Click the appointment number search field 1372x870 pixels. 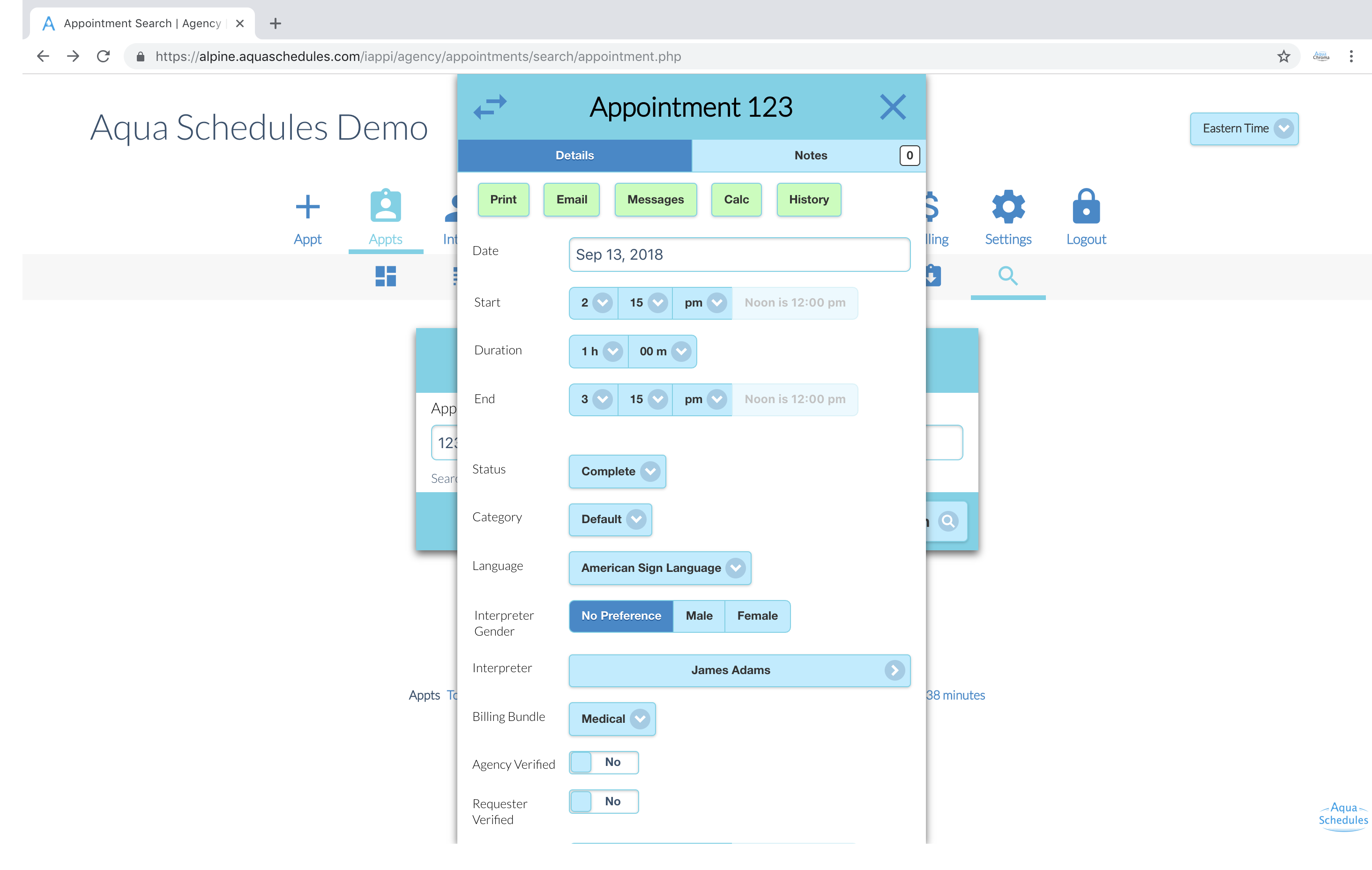444,442
